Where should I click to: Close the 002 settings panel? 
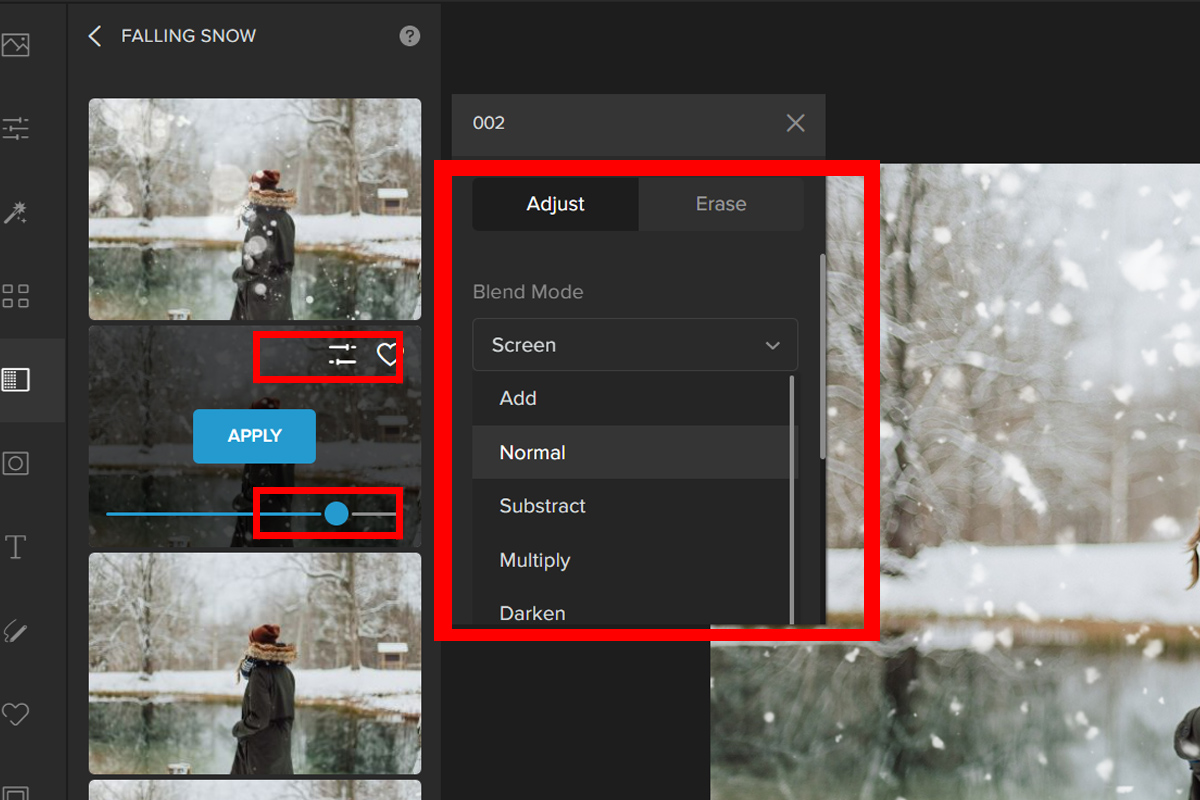click(795, 123)
